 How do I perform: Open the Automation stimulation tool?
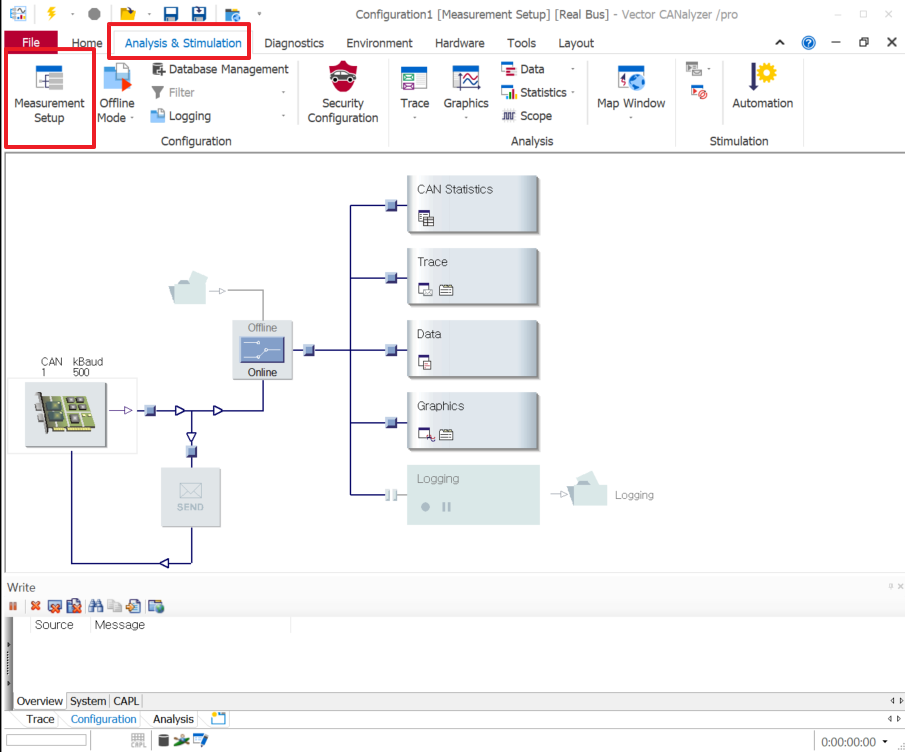762,87
